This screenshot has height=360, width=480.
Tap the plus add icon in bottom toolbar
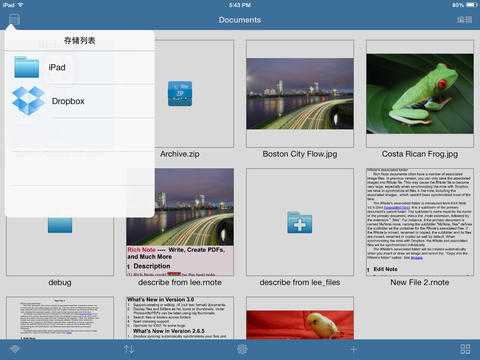354,349
